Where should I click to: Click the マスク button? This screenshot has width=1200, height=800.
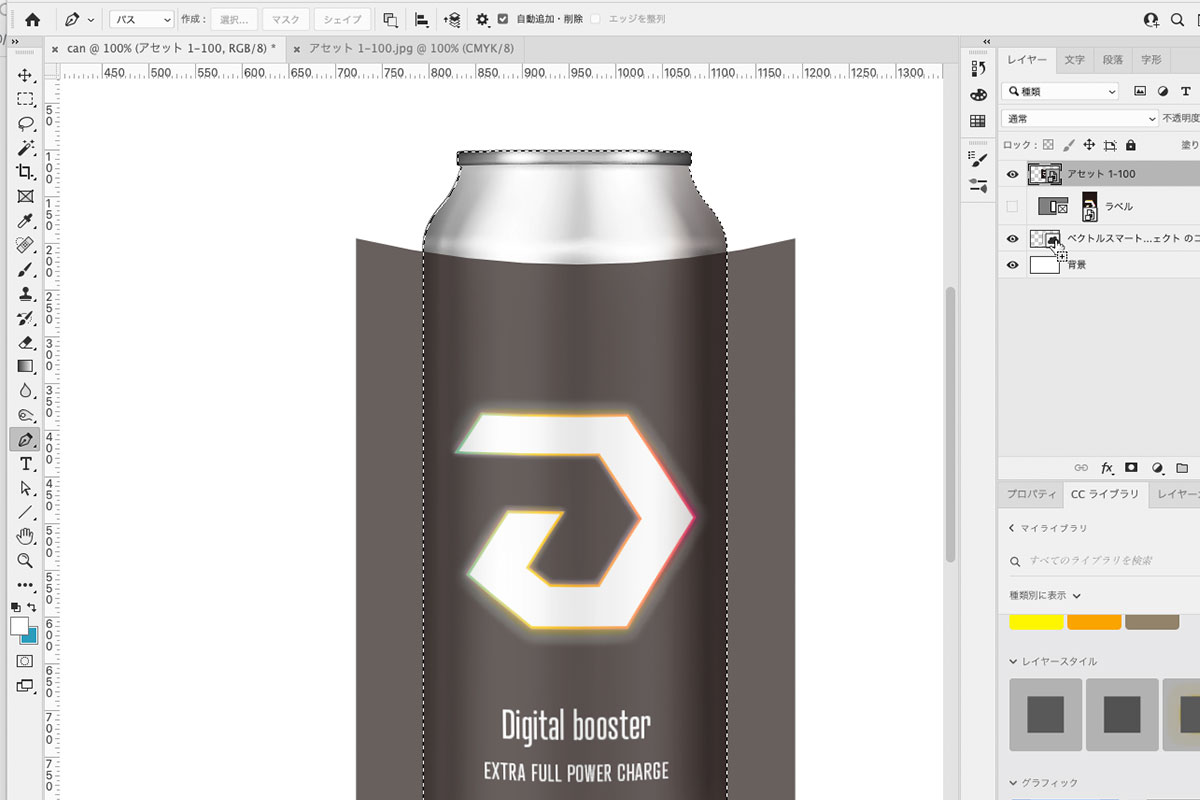click(x=285, y=19)
